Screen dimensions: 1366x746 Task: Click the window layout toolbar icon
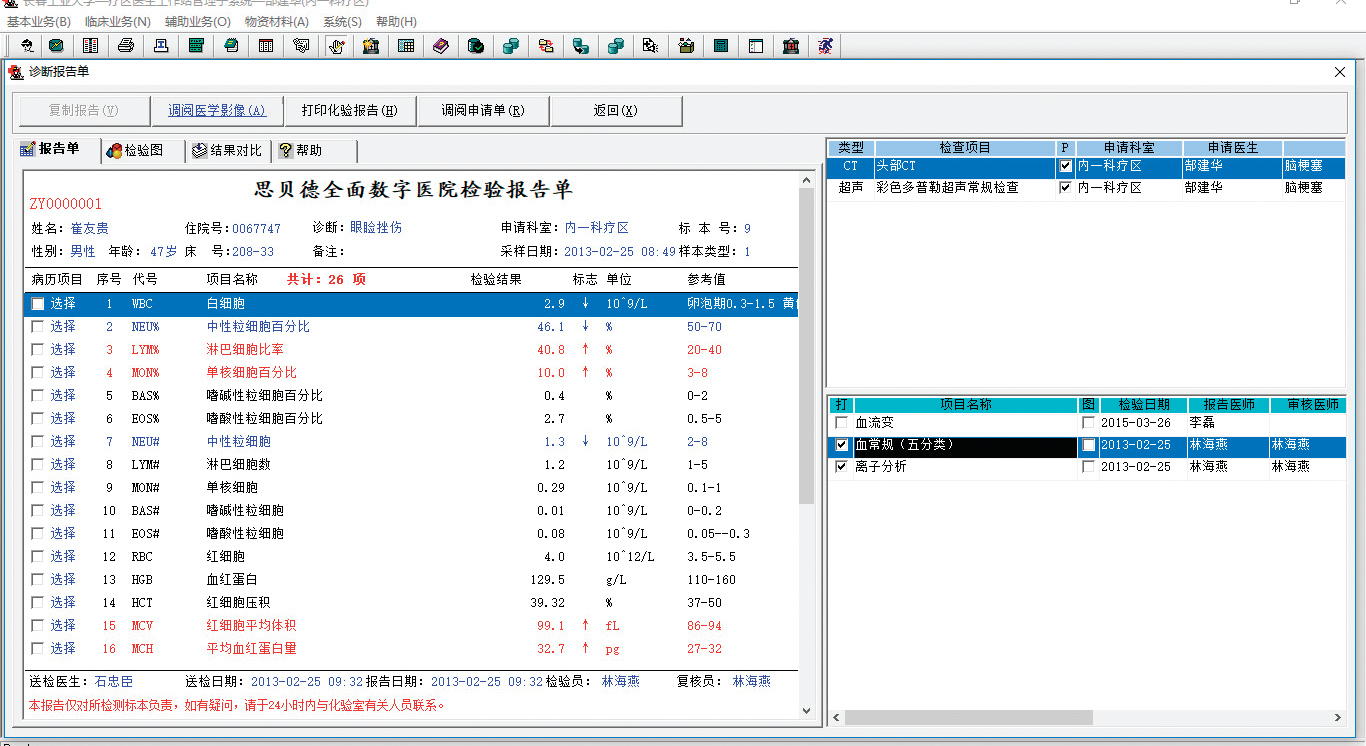(x=756, y=45)
